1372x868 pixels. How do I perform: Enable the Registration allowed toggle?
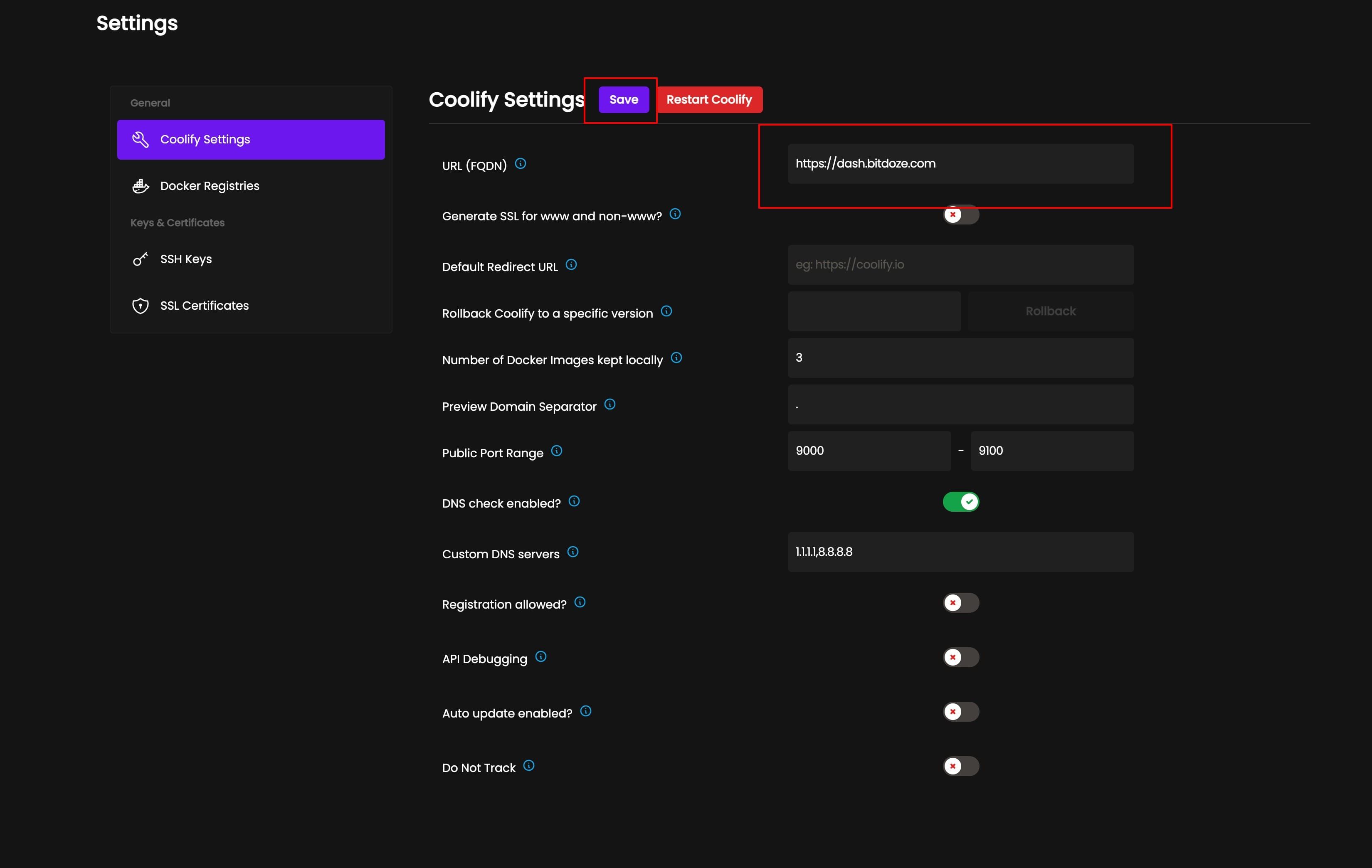[x=961, y=603]
